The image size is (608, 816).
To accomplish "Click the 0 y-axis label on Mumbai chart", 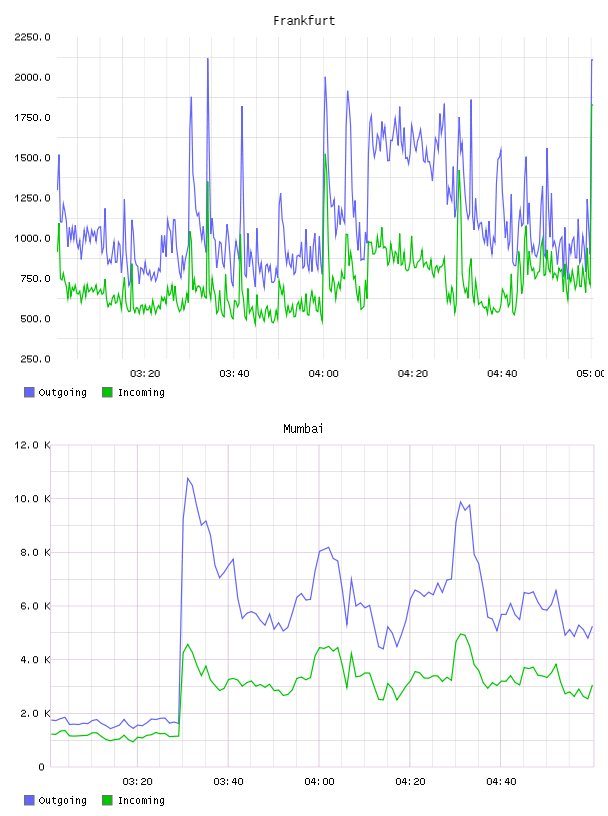I will [41, 767].
